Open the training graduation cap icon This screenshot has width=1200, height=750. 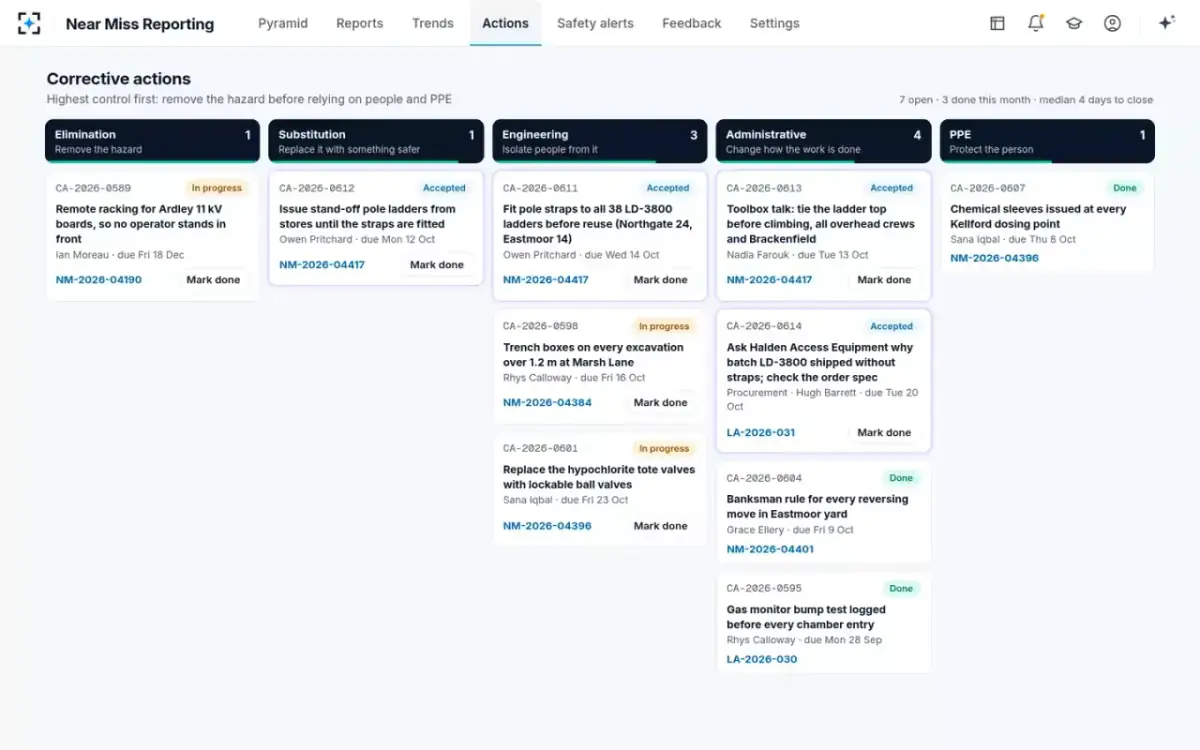tap(1074, 23)
